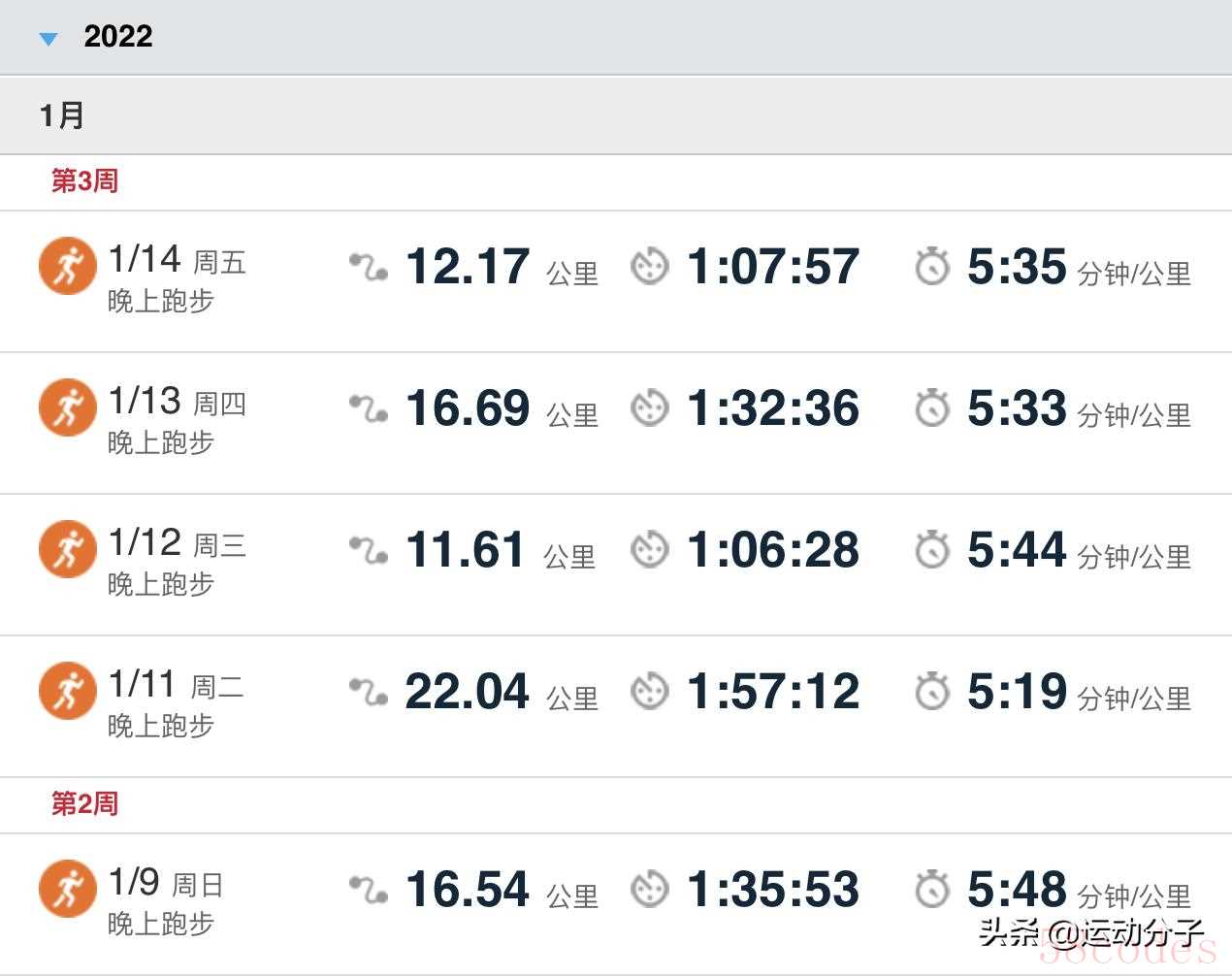Screen dimensions: 1232x976
Task: Select the 第2周 week header
Action: (x=84, y=804)
